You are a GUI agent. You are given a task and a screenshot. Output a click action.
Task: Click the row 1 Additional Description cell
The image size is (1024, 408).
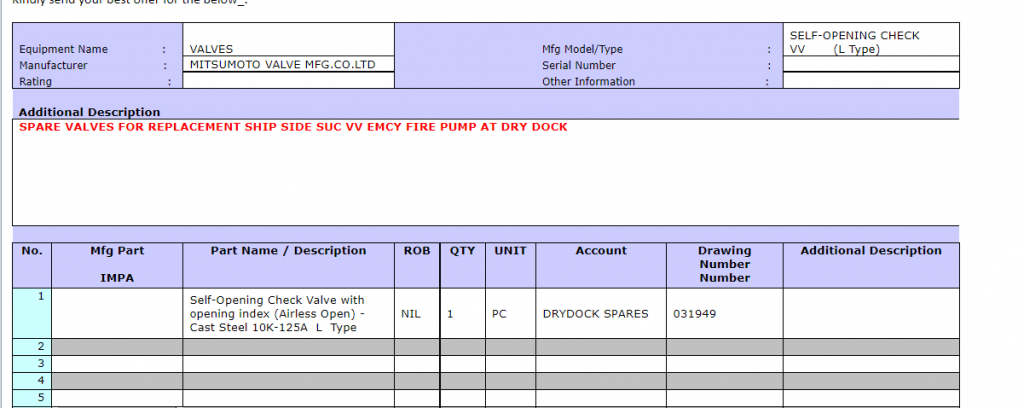870,314
